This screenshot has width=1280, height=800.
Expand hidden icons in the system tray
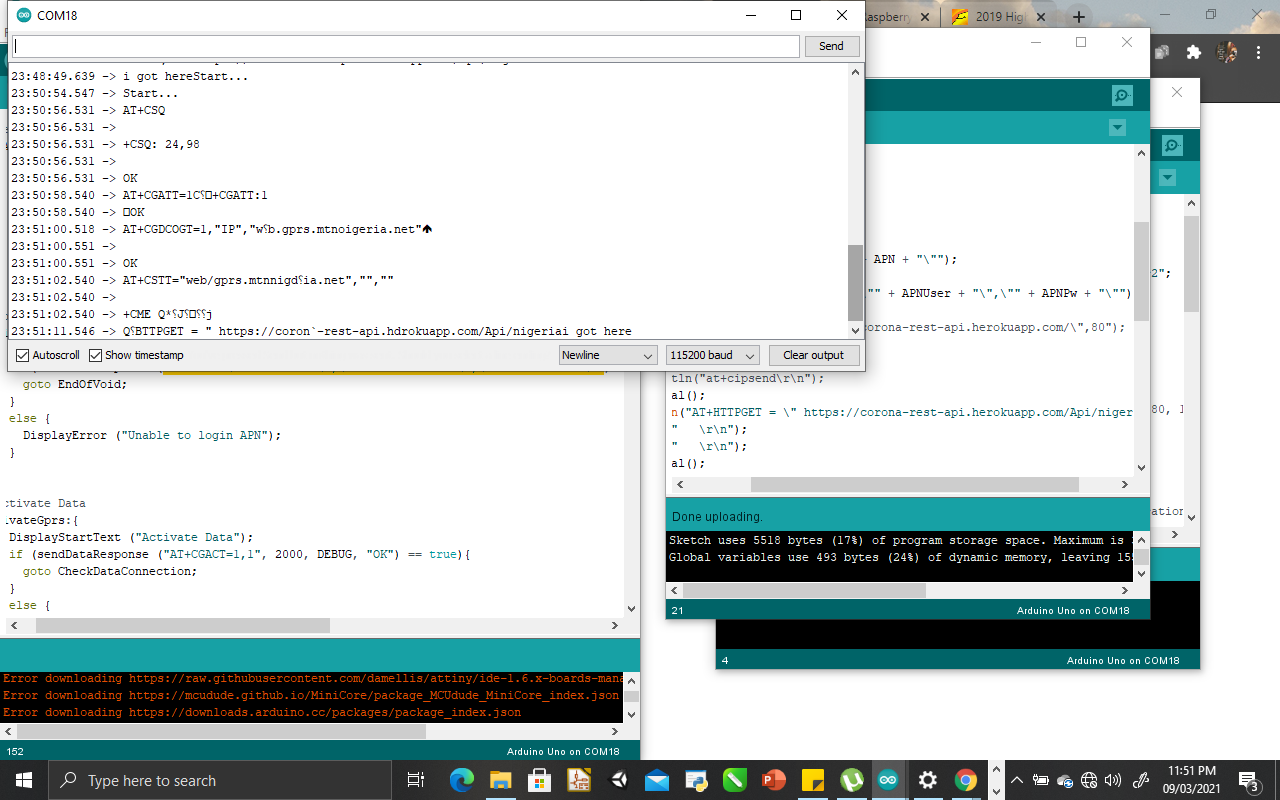pos(1017,780)
